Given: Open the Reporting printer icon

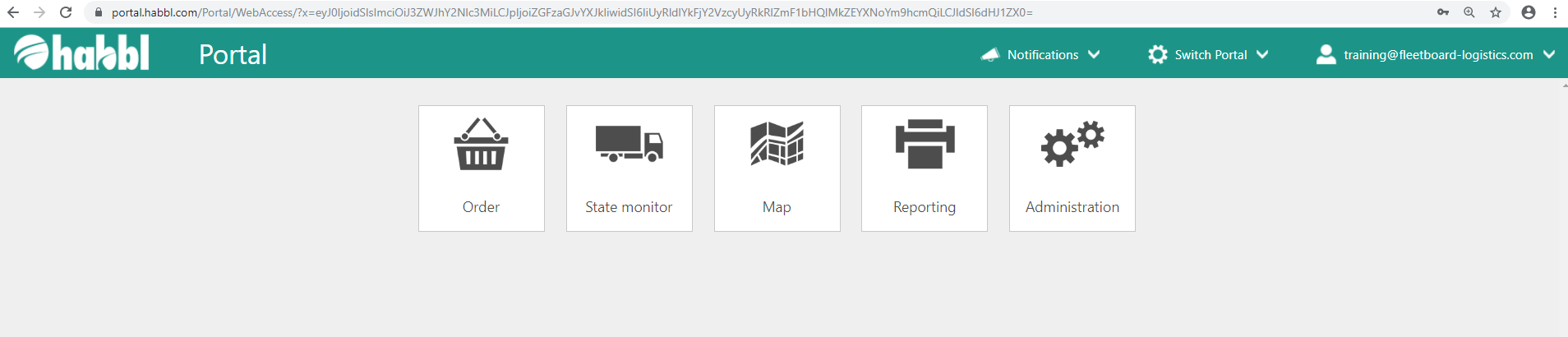Looking at the screenshot, I should pyautogui.click(x=925, y=144).
